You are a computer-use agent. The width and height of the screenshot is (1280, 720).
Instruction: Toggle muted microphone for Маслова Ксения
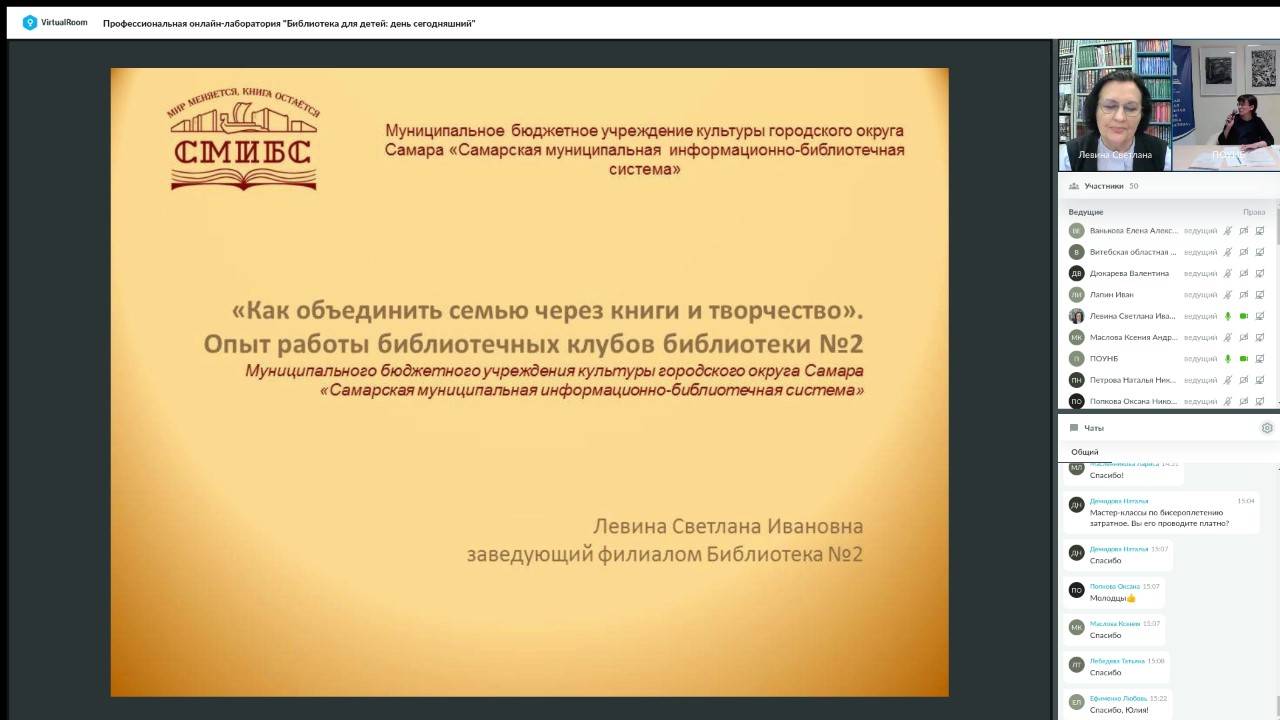tap(1228, 337)
